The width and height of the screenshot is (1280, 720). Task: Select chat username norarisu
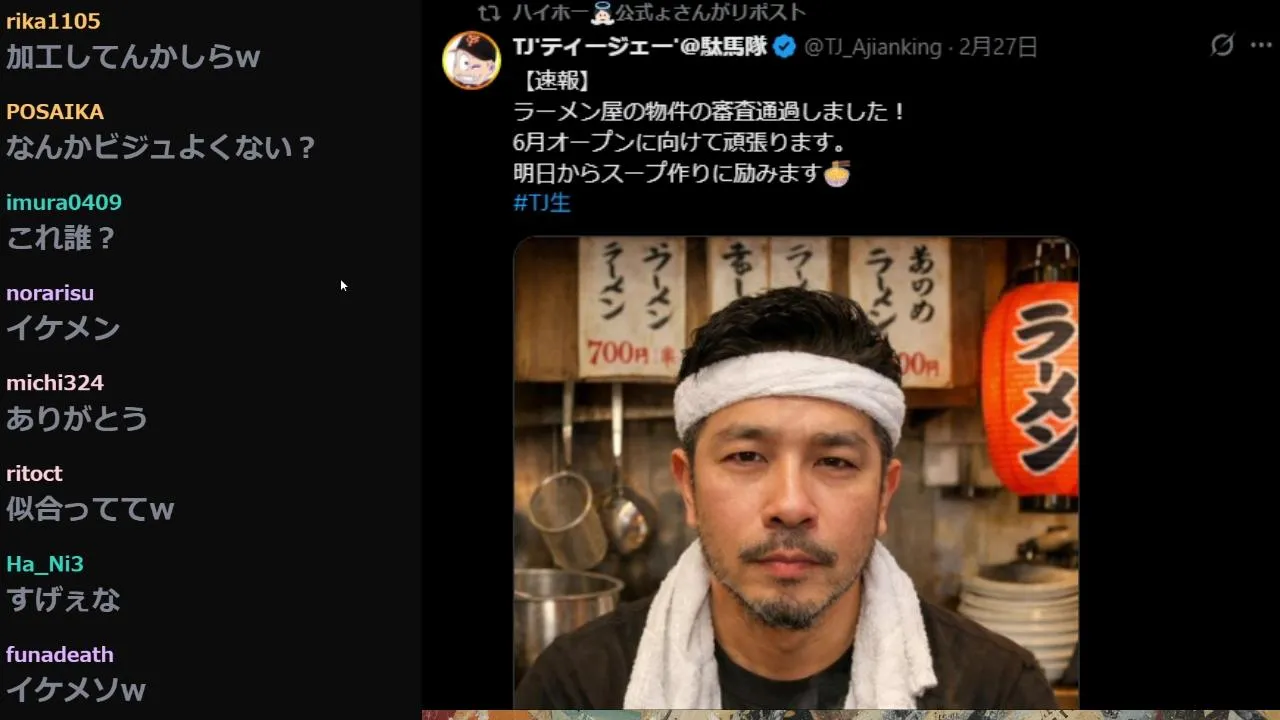point(50,293)
